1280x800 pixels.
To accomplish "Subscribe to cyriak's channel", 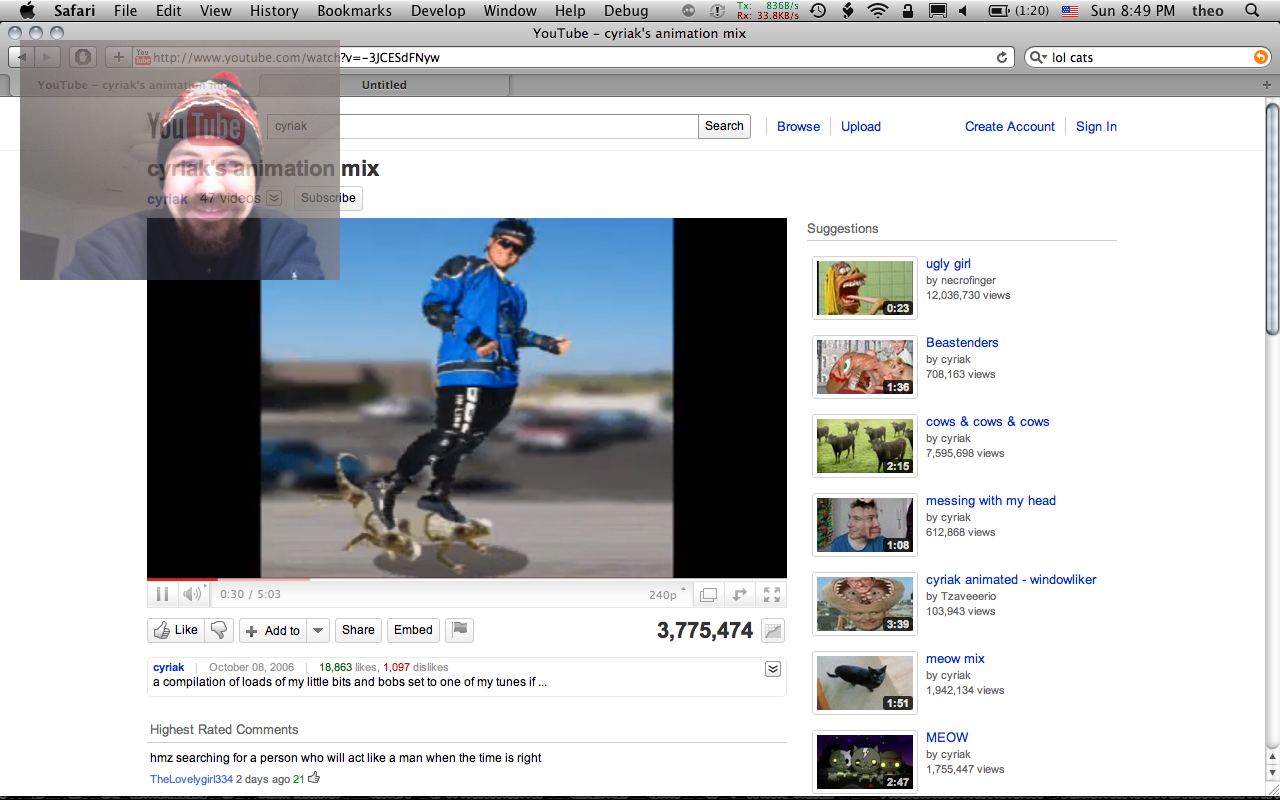I will [328, 198].
